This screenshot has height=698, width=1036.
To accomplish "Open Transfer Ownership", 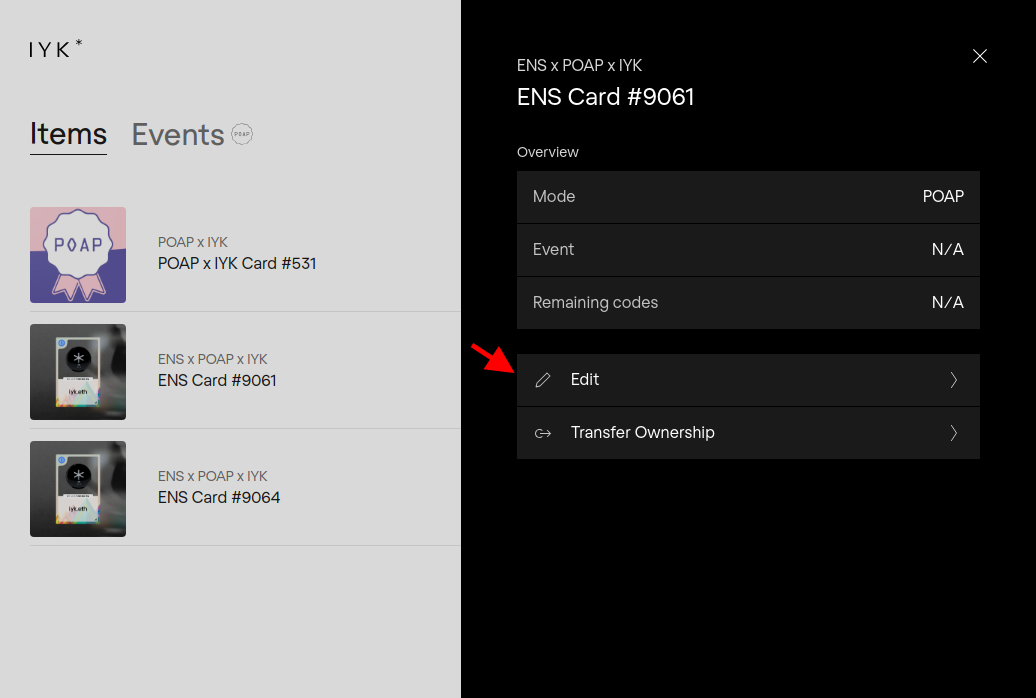I will pyautogui.click(x=748, y=433).
